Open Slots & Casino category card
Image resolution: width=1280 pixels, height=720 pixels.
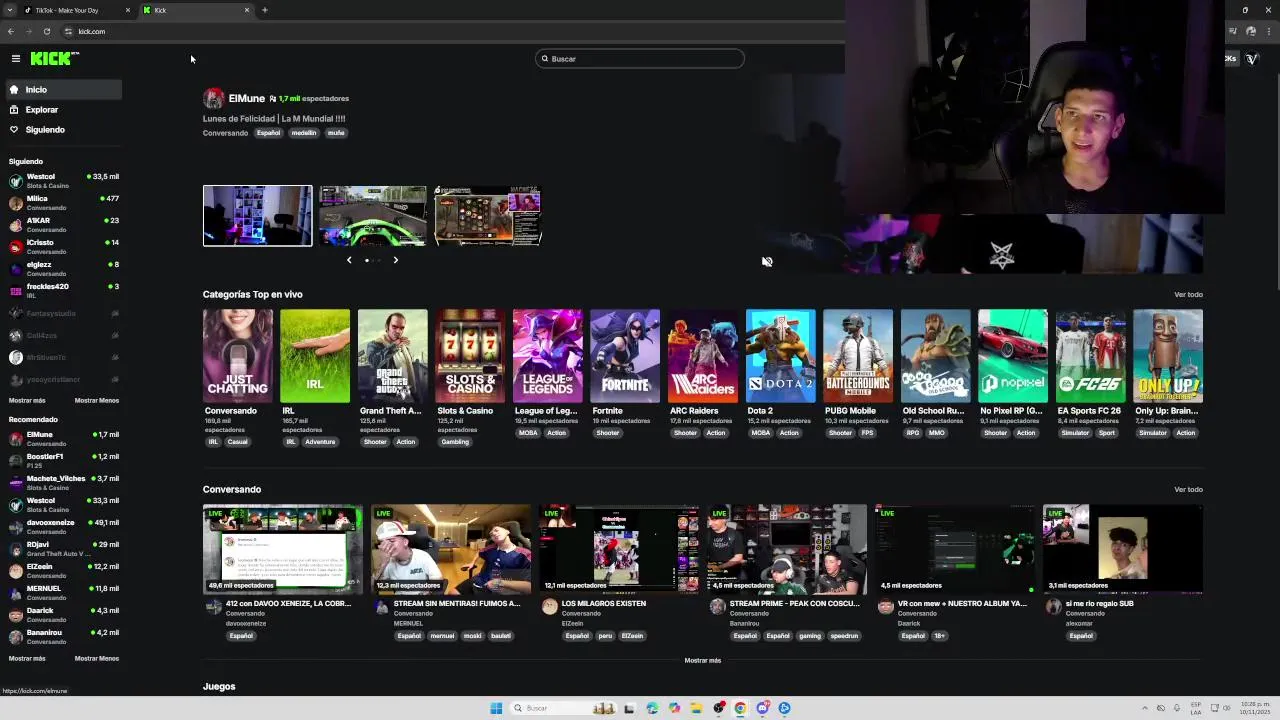(470, 356)
